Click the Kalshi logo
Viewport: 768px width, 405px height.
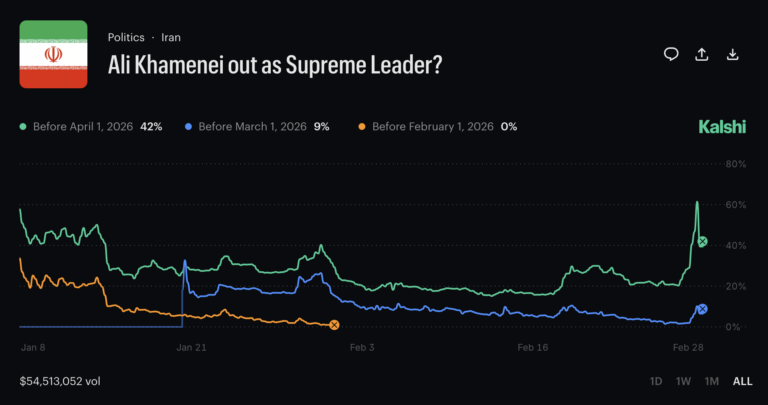pos(721,127)
